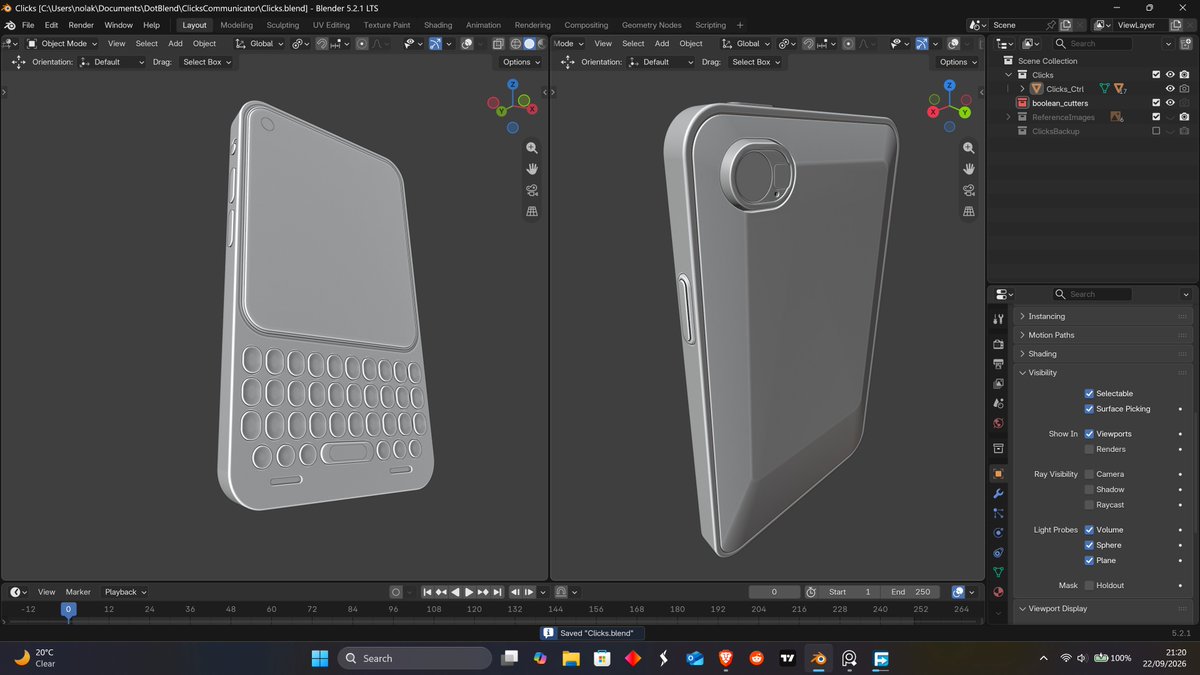Enable the Holdout mask checkbox

[1089, 585]
